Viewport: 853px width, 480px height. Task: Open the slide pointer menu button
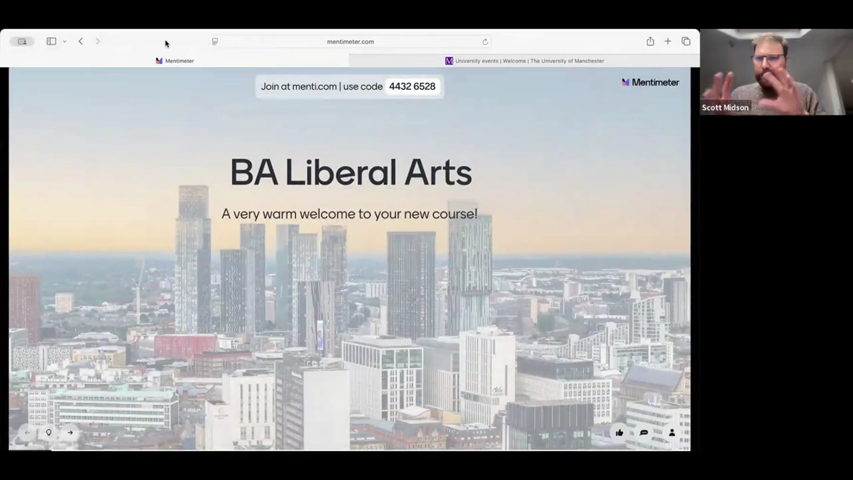(48, 433)
